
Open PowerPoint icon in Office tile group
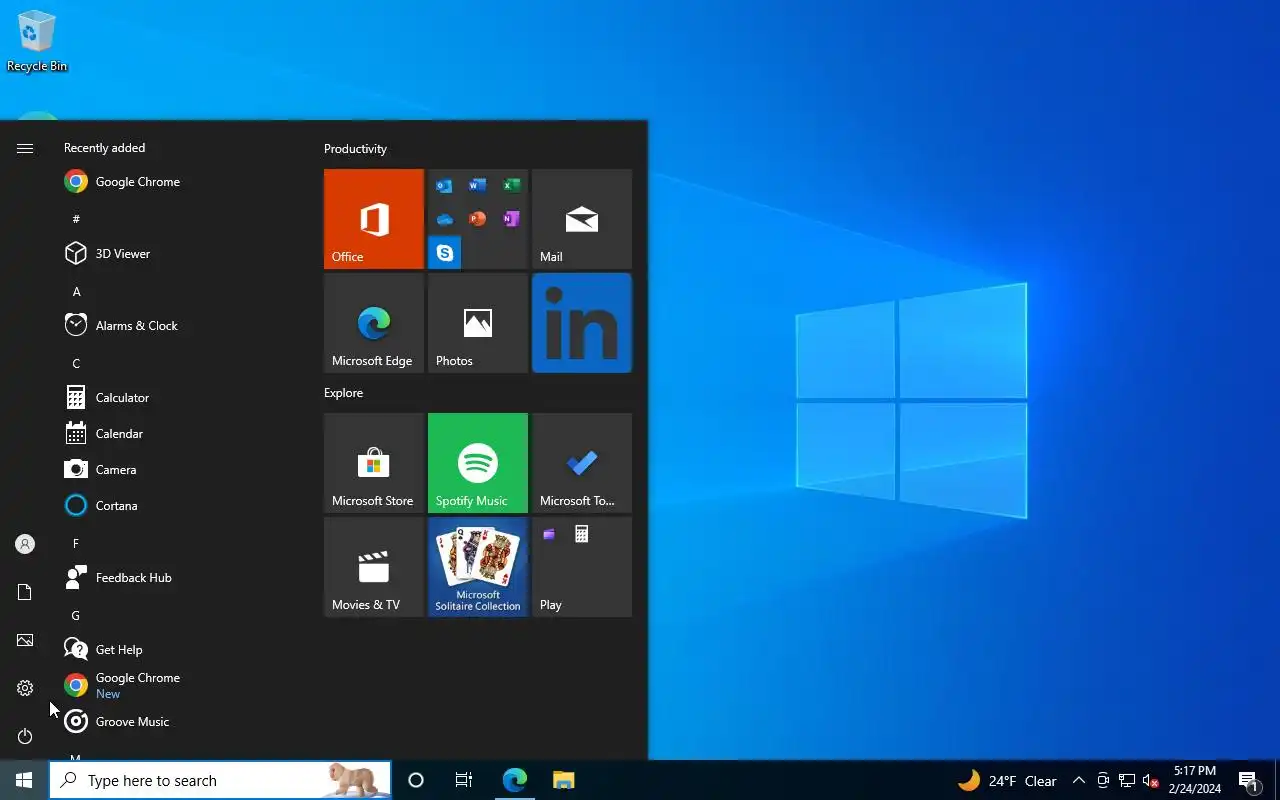pyautogui.click(x=478, y=219)
